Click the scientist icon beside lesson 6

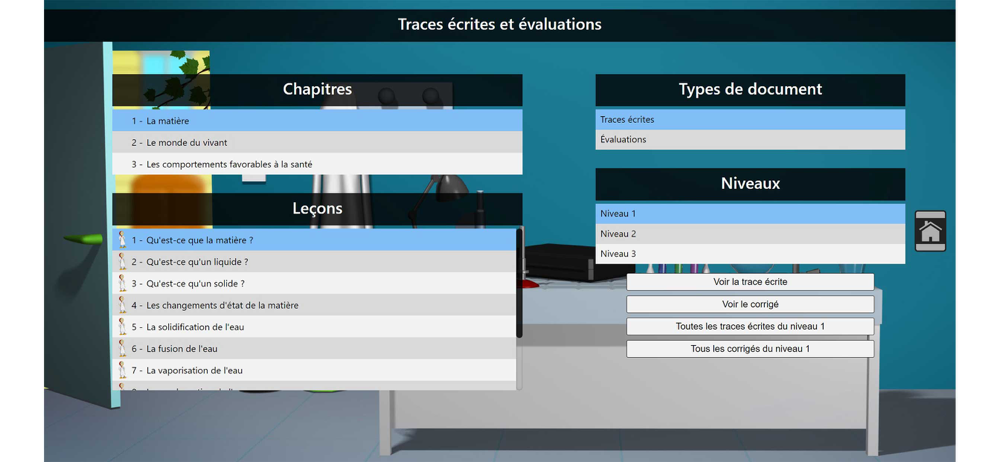click(122, 348)
